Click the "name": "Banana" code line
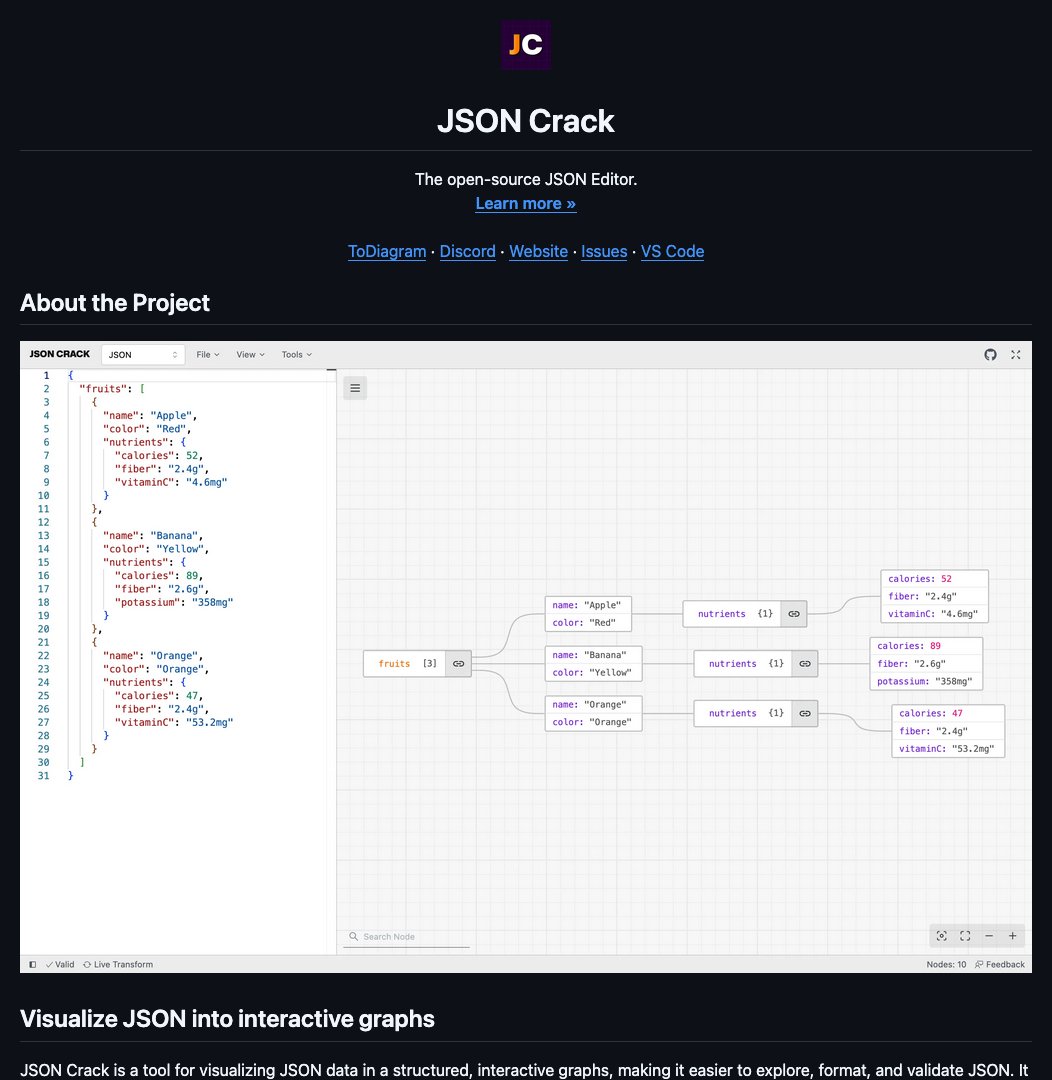The height and width of the screenshot is (1080, 1052). 152,536
